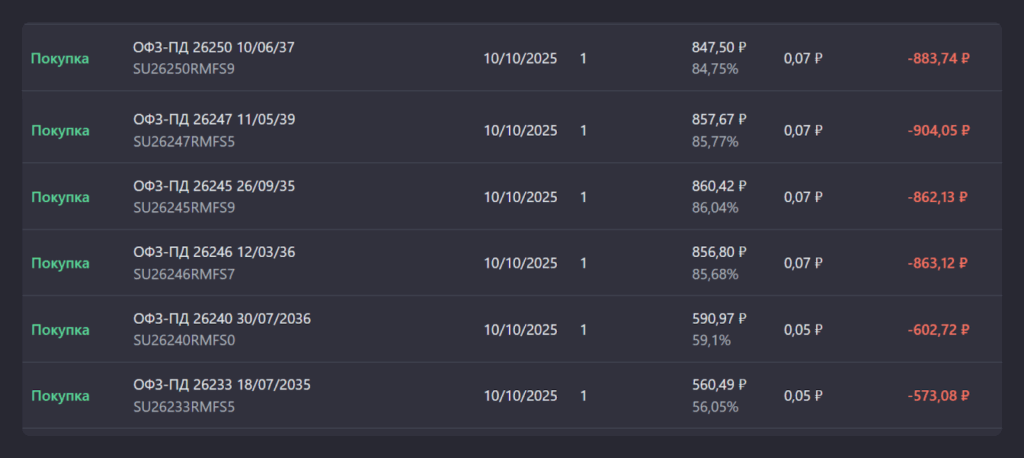Screen dimensions: 1024x458
Task: Click the ISIN code SU26247RMFS5
Action: coord(184,141)
